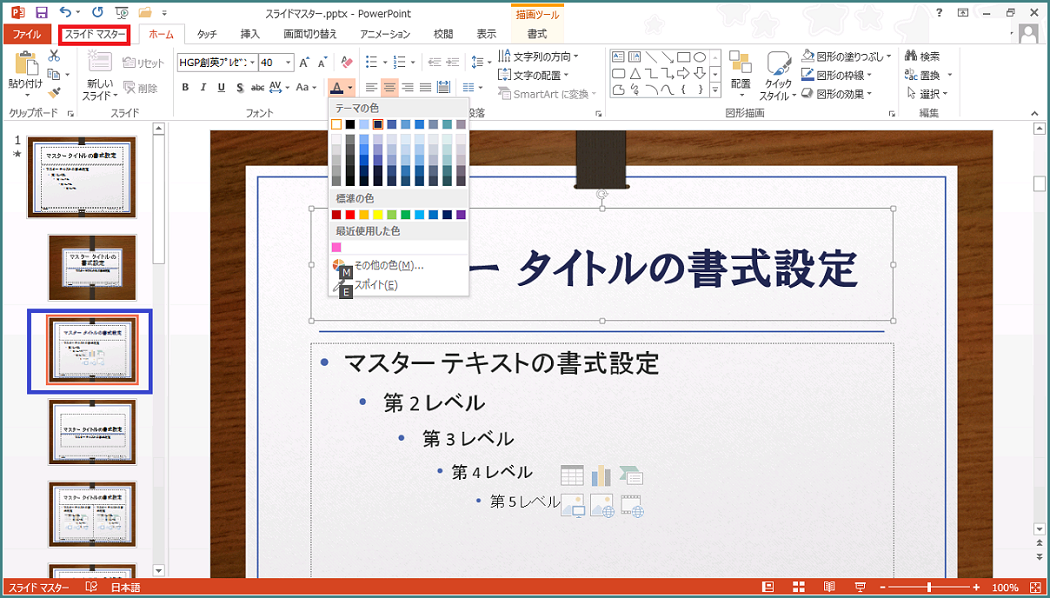This screenshot has width=1050, height=598.
Task: Expand the shapes gallery more arrow
Action: tap(715, 89)
